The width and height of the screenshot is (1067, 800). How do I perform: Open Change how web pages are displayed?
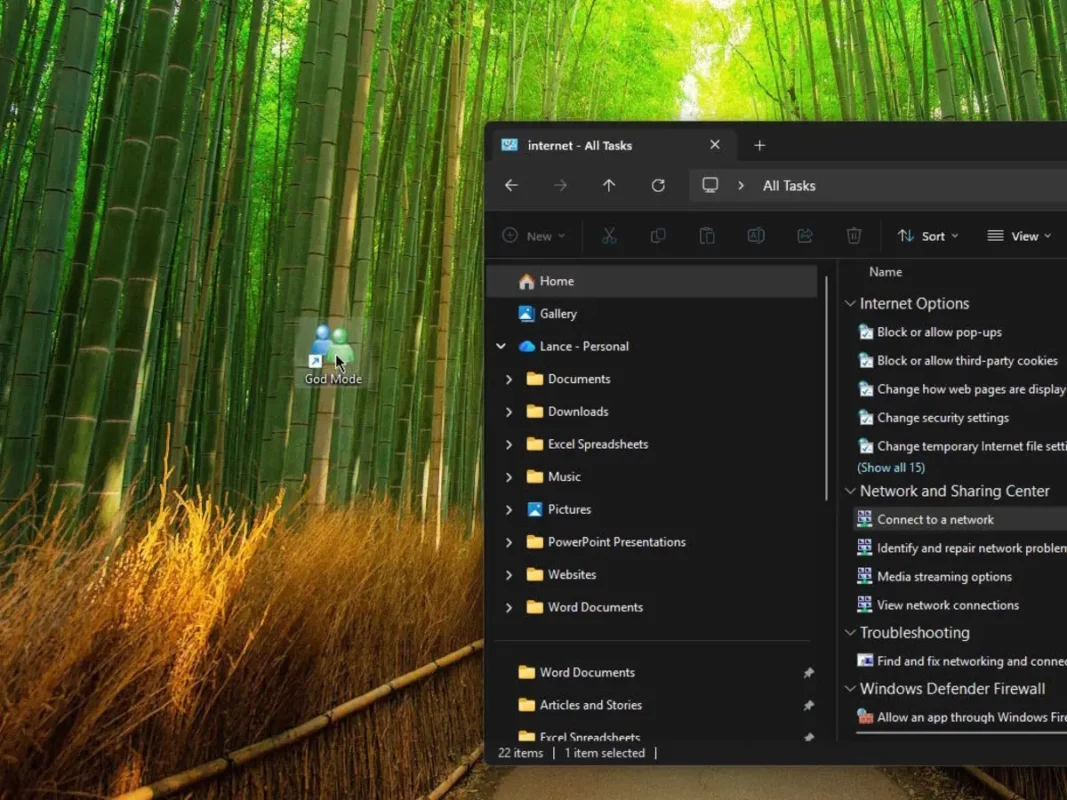962,389
